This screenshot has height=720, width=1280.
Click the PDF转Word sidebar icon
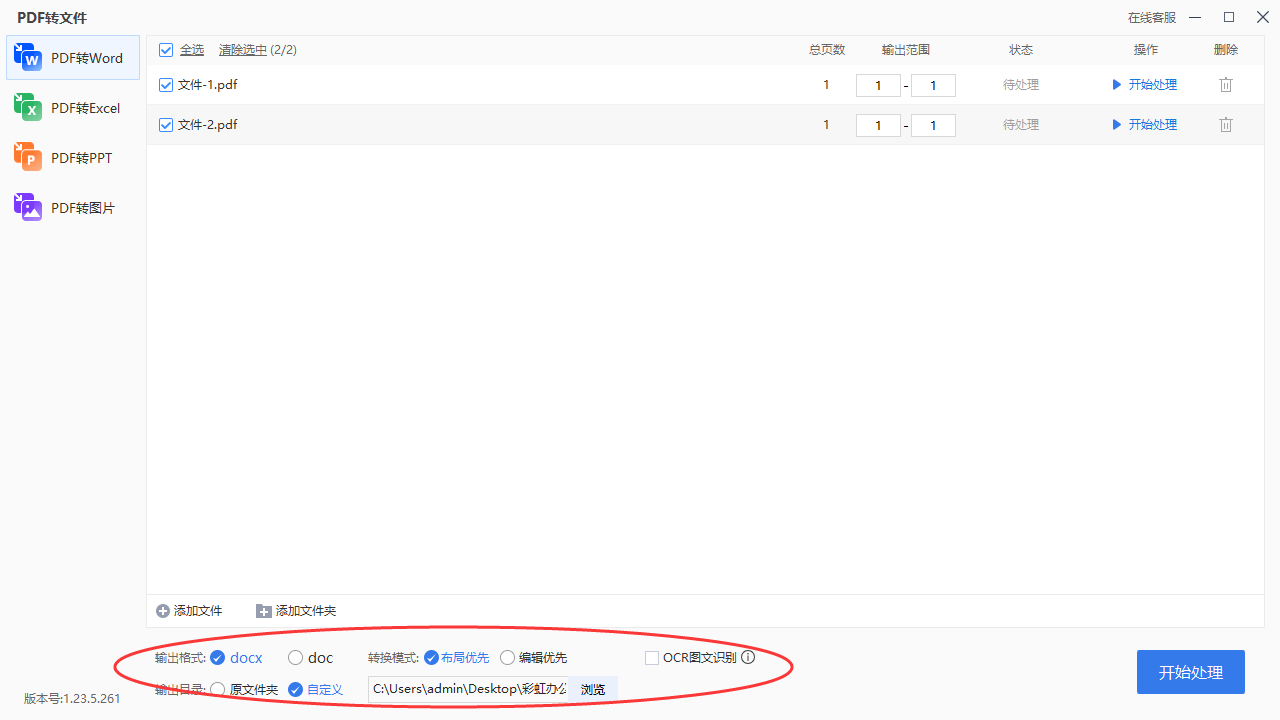point(27,58)
